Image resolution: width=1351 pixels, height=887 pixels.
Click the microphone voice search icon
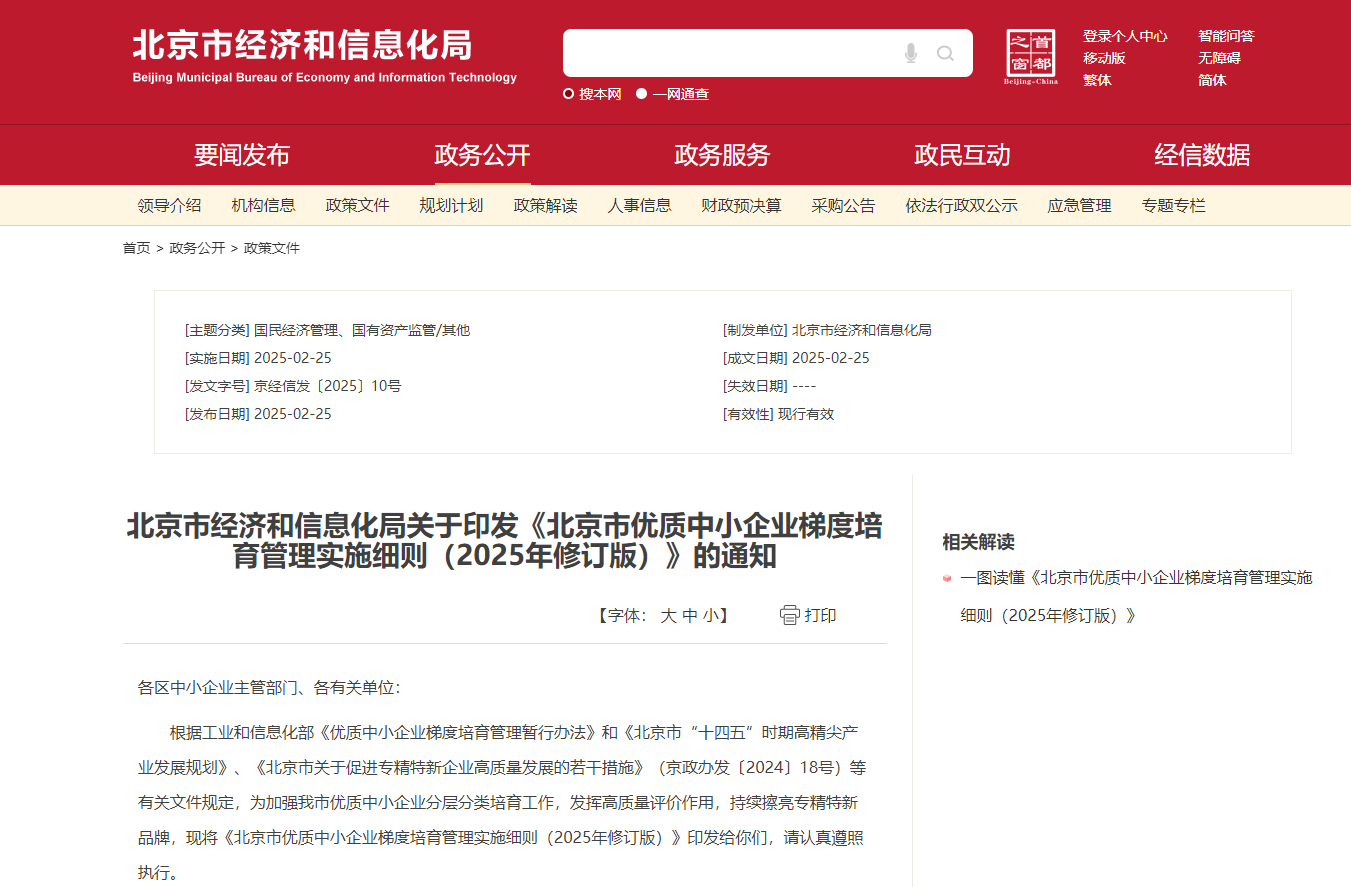(x=910, y=53)
